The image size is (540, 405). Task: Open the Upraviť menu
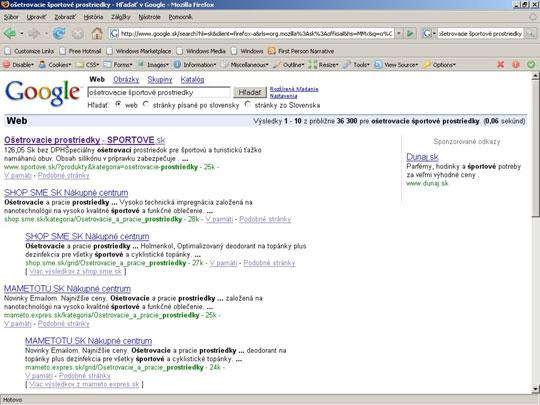pos(36,17)
